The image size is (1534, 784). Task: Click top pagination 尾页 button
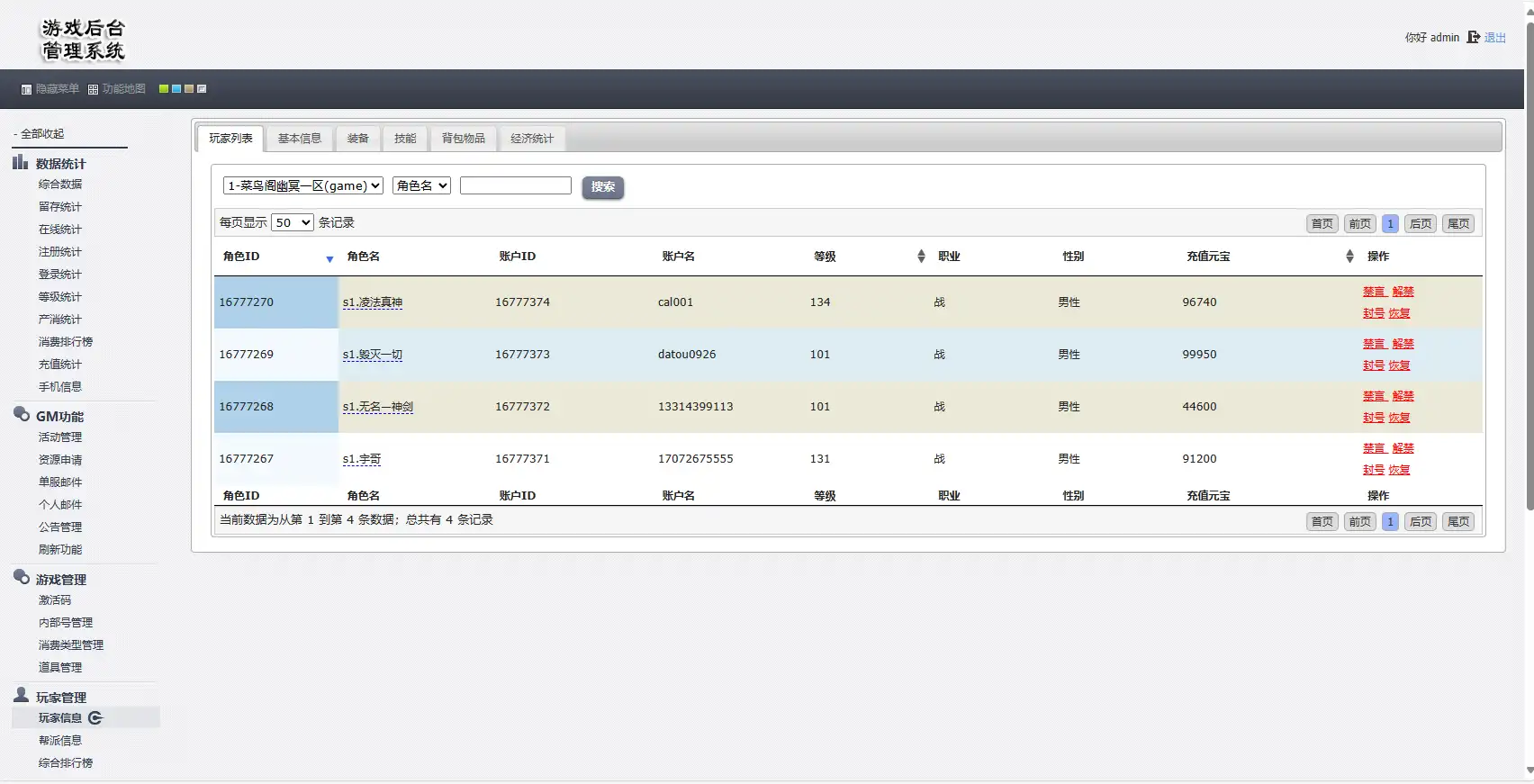pyautogui.click(x=1458, y=224)
